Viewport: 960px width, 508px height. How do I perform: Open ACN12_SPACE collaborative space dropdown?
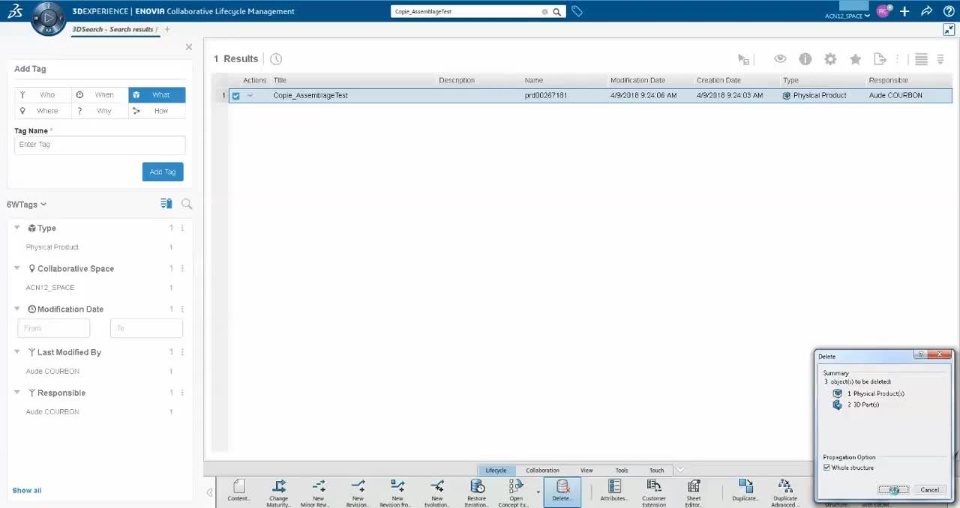coord(847,16)
